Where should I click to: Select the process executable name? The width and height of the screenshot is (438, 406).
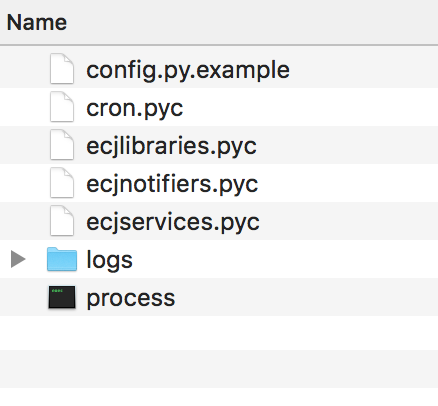tap(131, 298)
